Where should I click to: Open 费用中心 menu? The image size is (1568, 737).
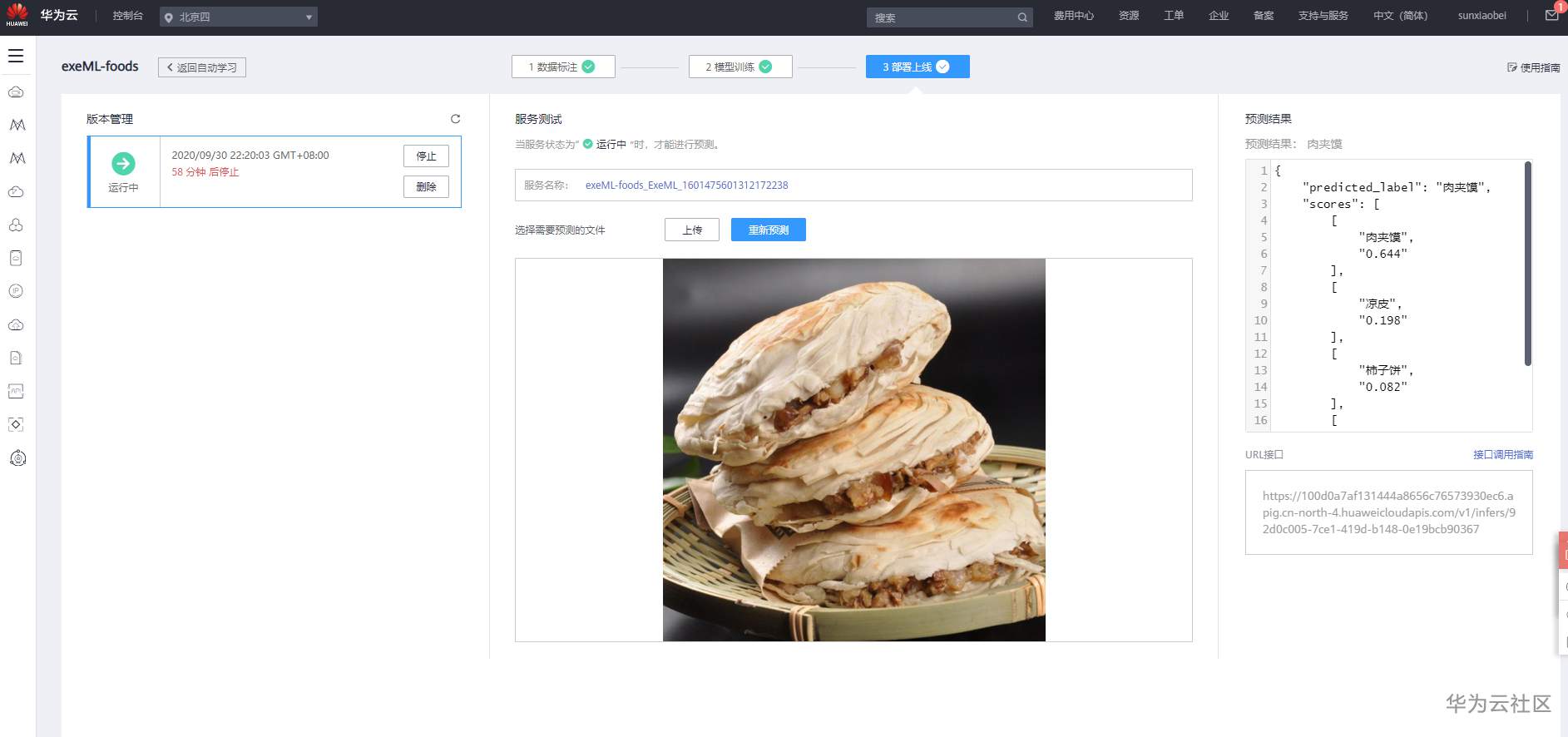pyautogui.click(x=1074, y=16)
